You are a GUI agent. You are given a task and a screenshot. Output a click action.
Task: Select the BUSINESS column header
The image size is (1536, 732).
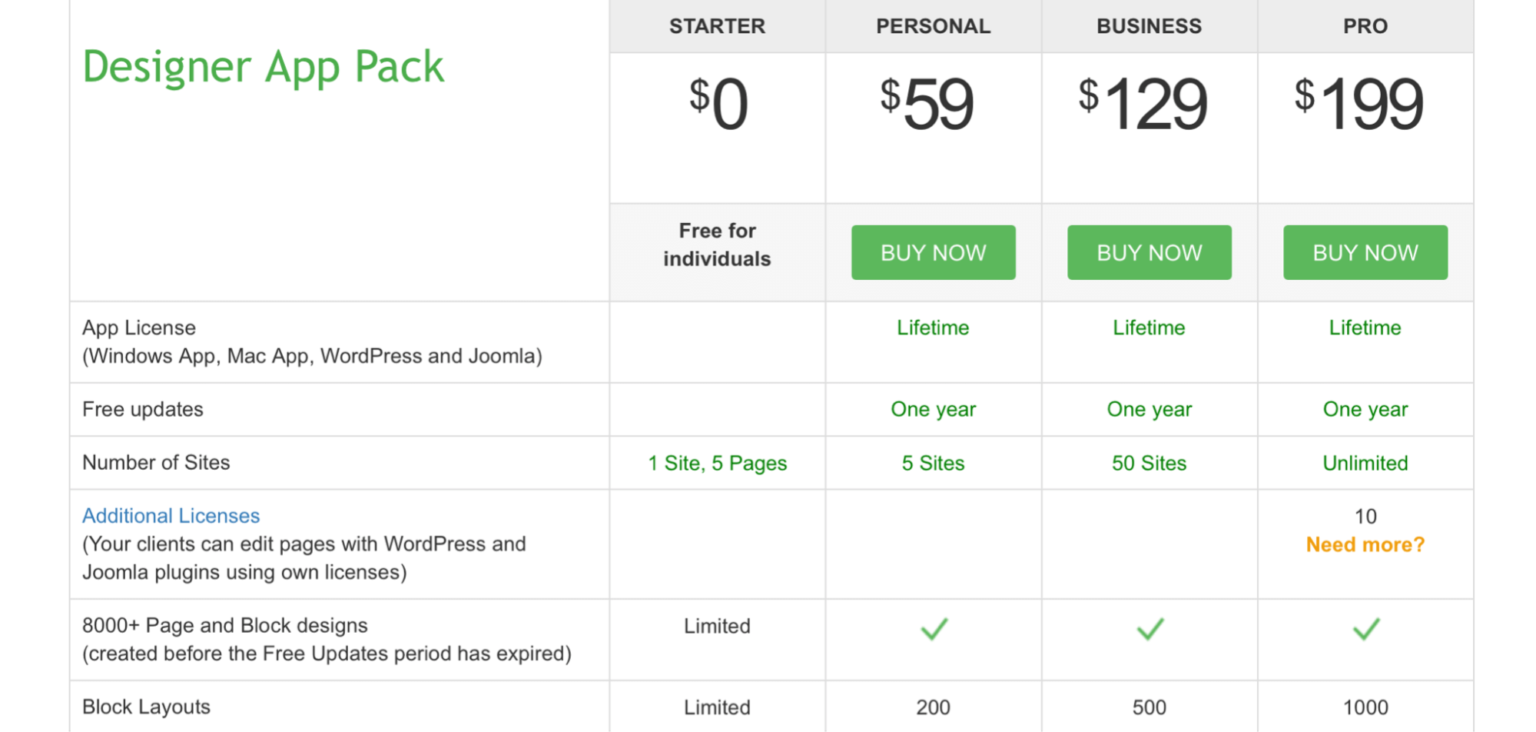1149,26
